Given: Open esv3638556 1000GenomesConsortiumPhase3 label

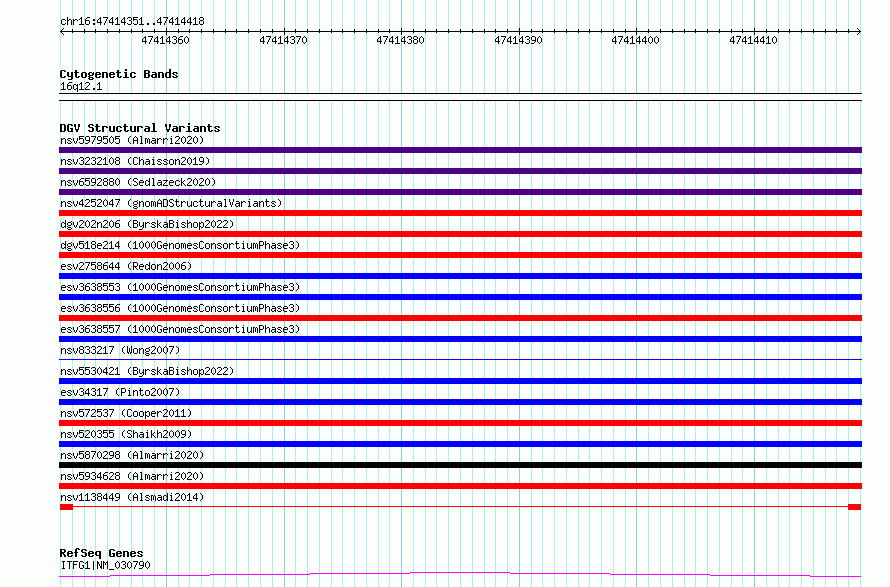Looking at the screenshot, I should pos(180,308).
